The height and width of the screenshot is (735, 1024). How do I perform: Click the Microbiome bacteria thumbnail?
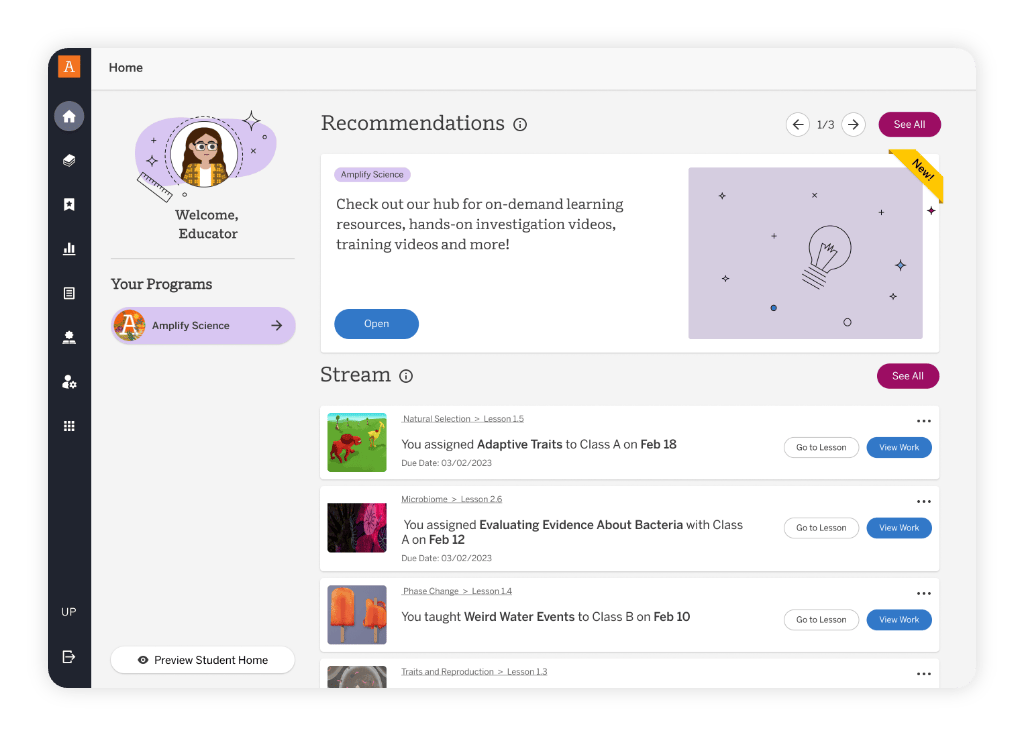[x=357, y=529]
